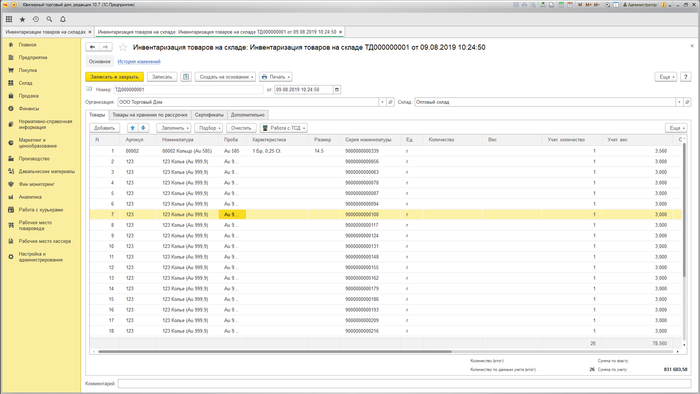
Task: Open the search magnifier icon
Action: pyautogui.click(x=49, y=19)
